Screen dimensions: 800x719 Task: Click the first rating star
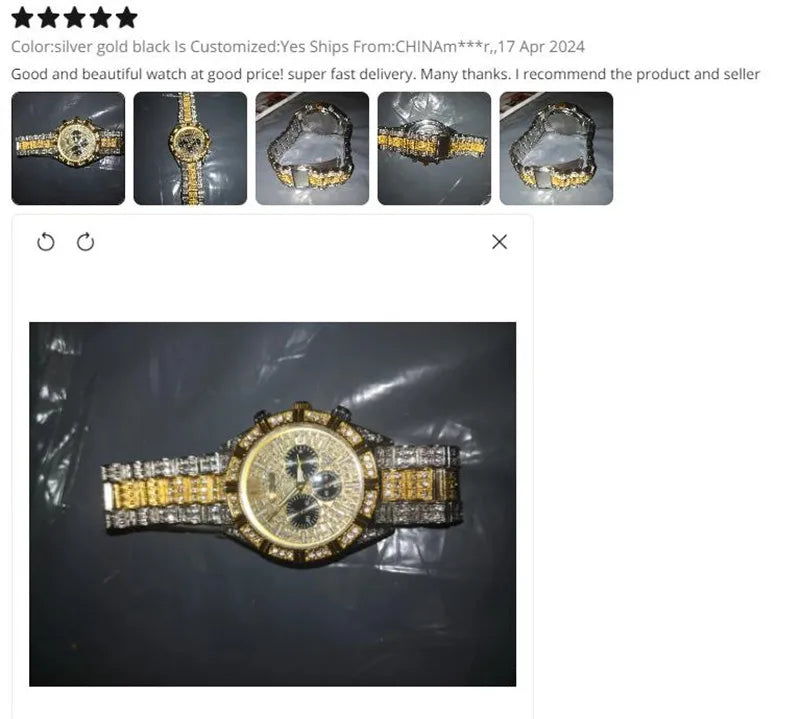point(23,17)
